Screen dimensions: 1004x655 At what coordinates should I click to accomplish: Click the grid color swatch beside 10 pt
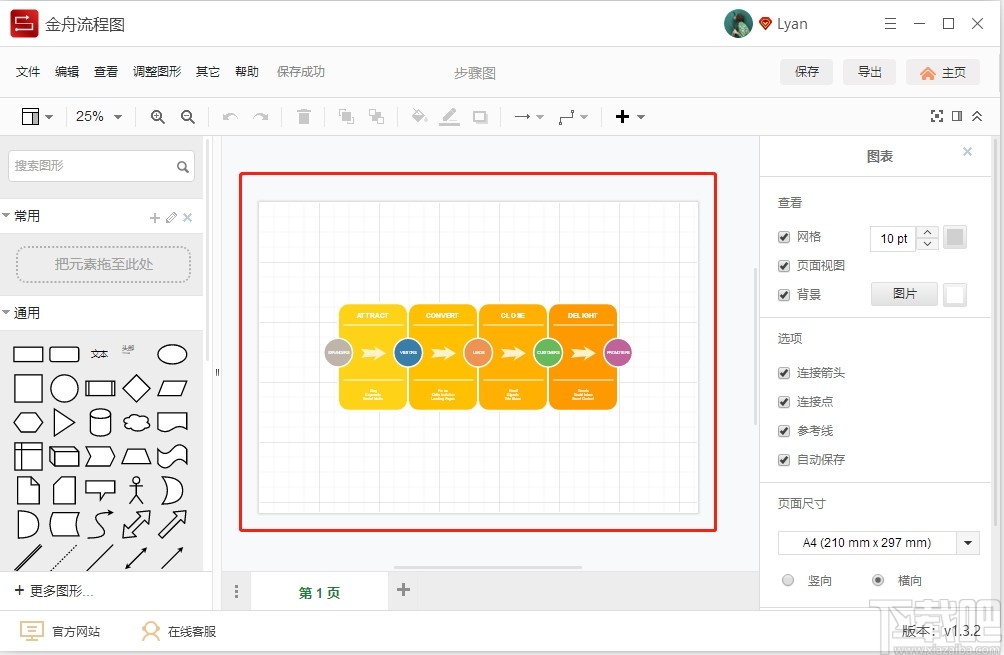pos(954,237)
